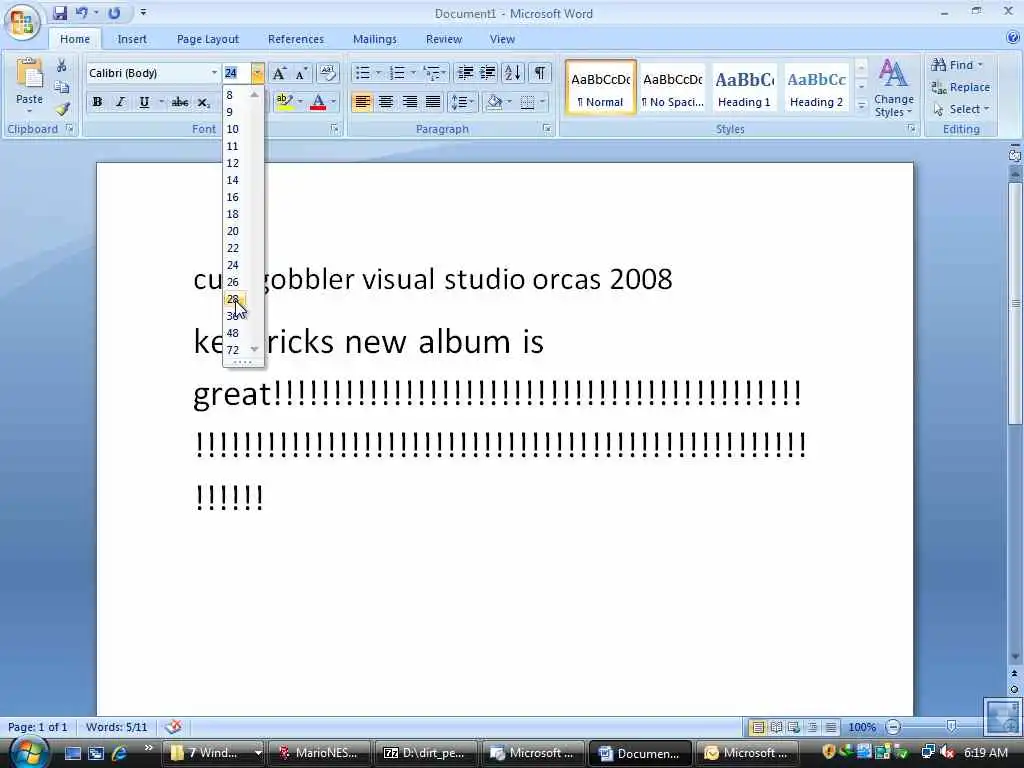
Task: Copy the selected text
Action: [61, 87]
